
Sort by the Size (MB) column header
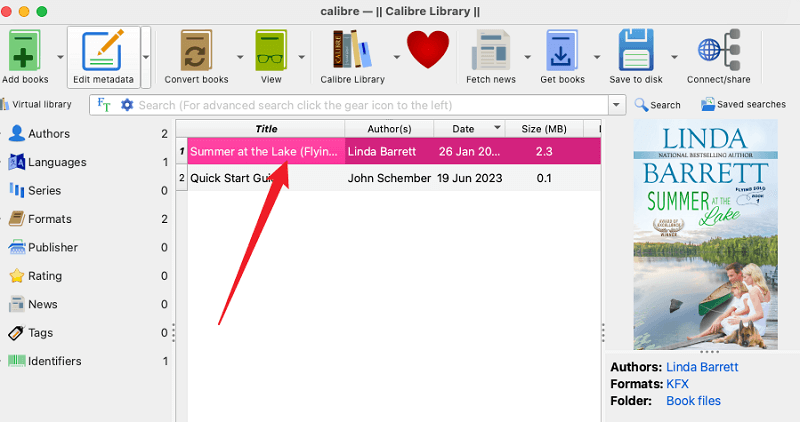click(544, 129)
